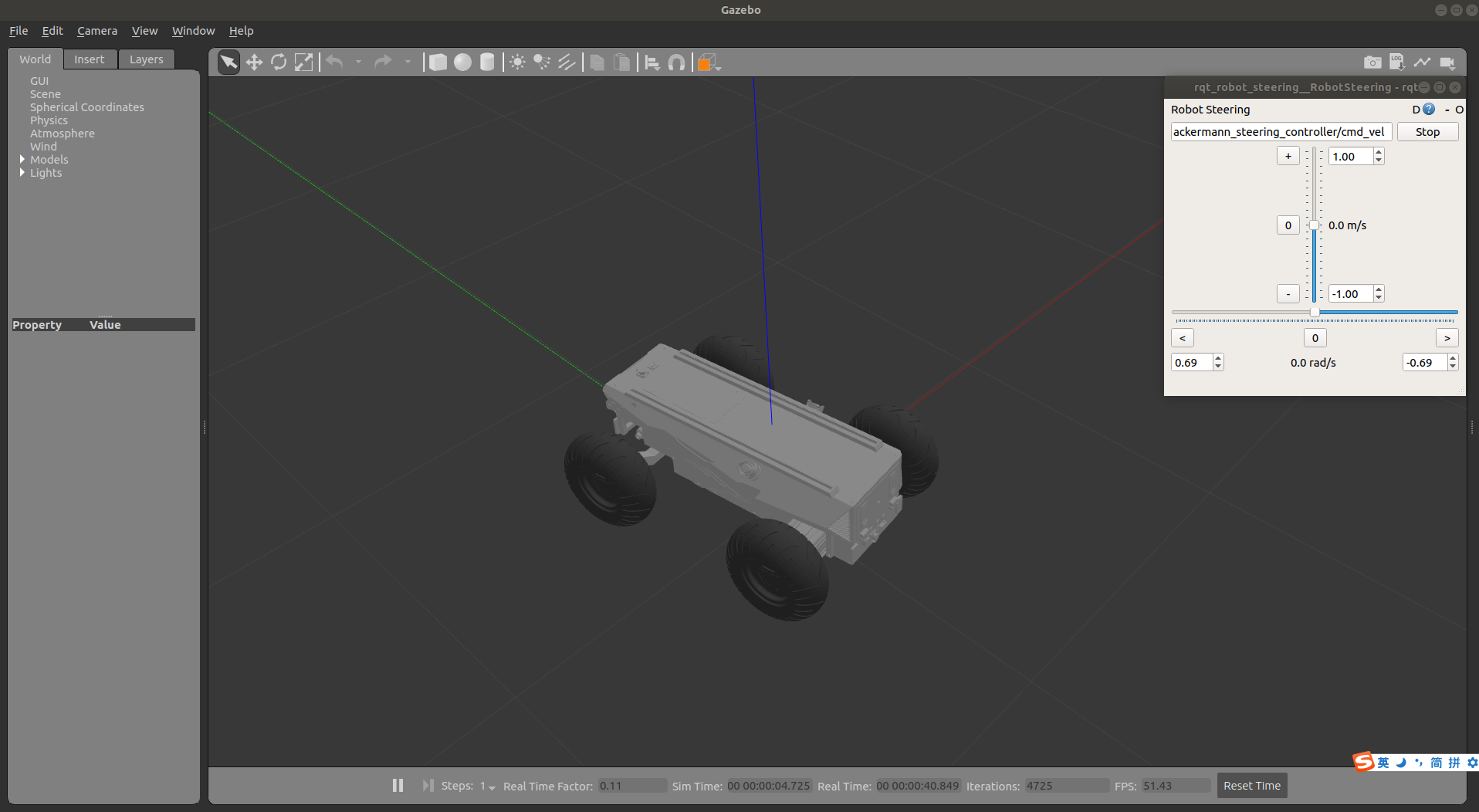Viewport: 1479px width, 812px height.
Task: Start the video recorder
Action: coord(1448,62)
